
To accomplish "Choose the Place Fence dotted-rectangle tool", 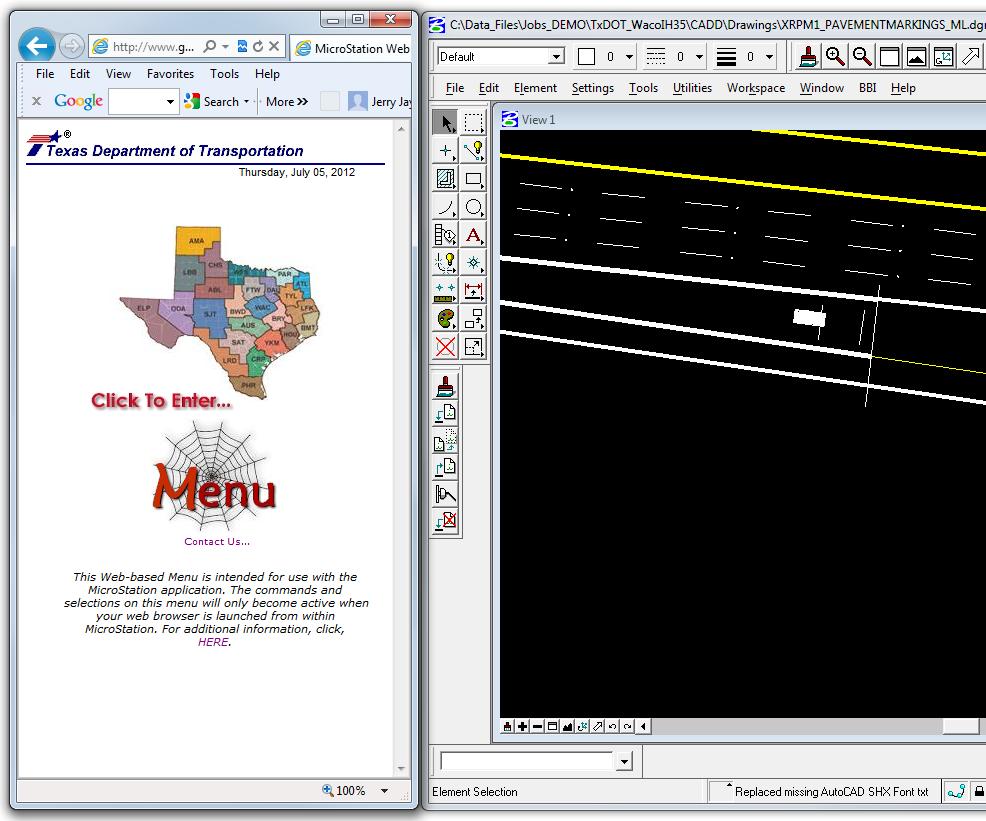I will tap(473, 123).
